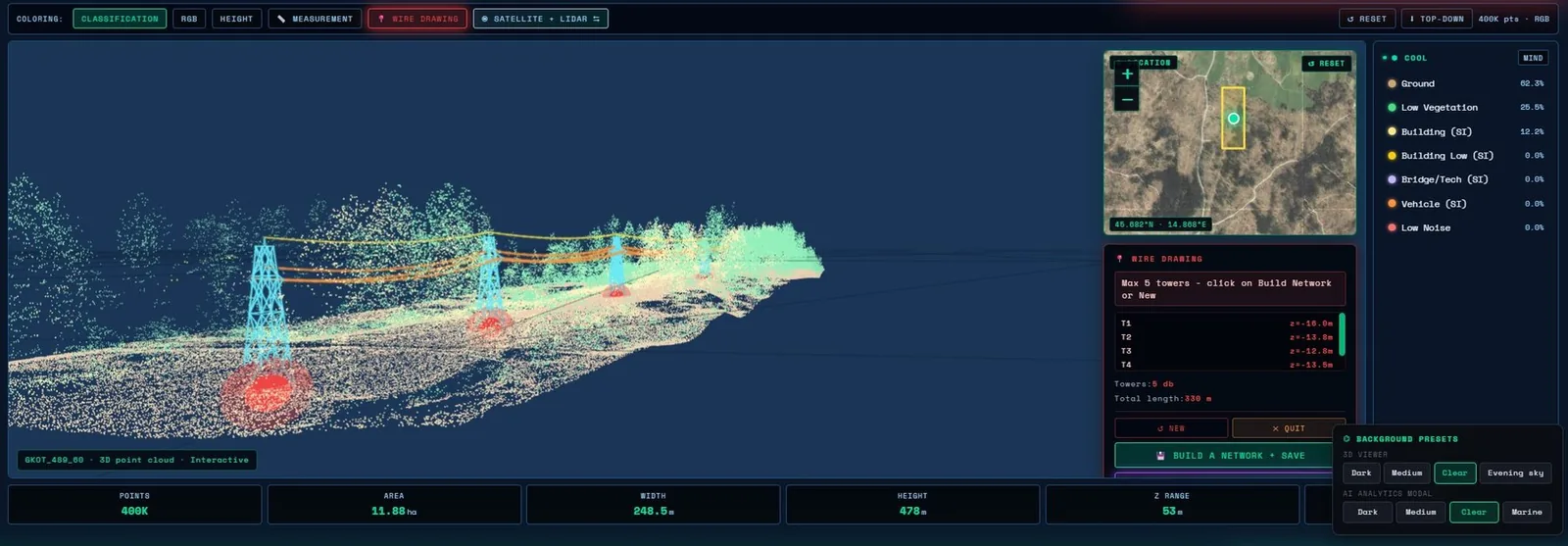
Task: Toggle Building Low (SI) class color dot
Action: (x=1392, y=156)
